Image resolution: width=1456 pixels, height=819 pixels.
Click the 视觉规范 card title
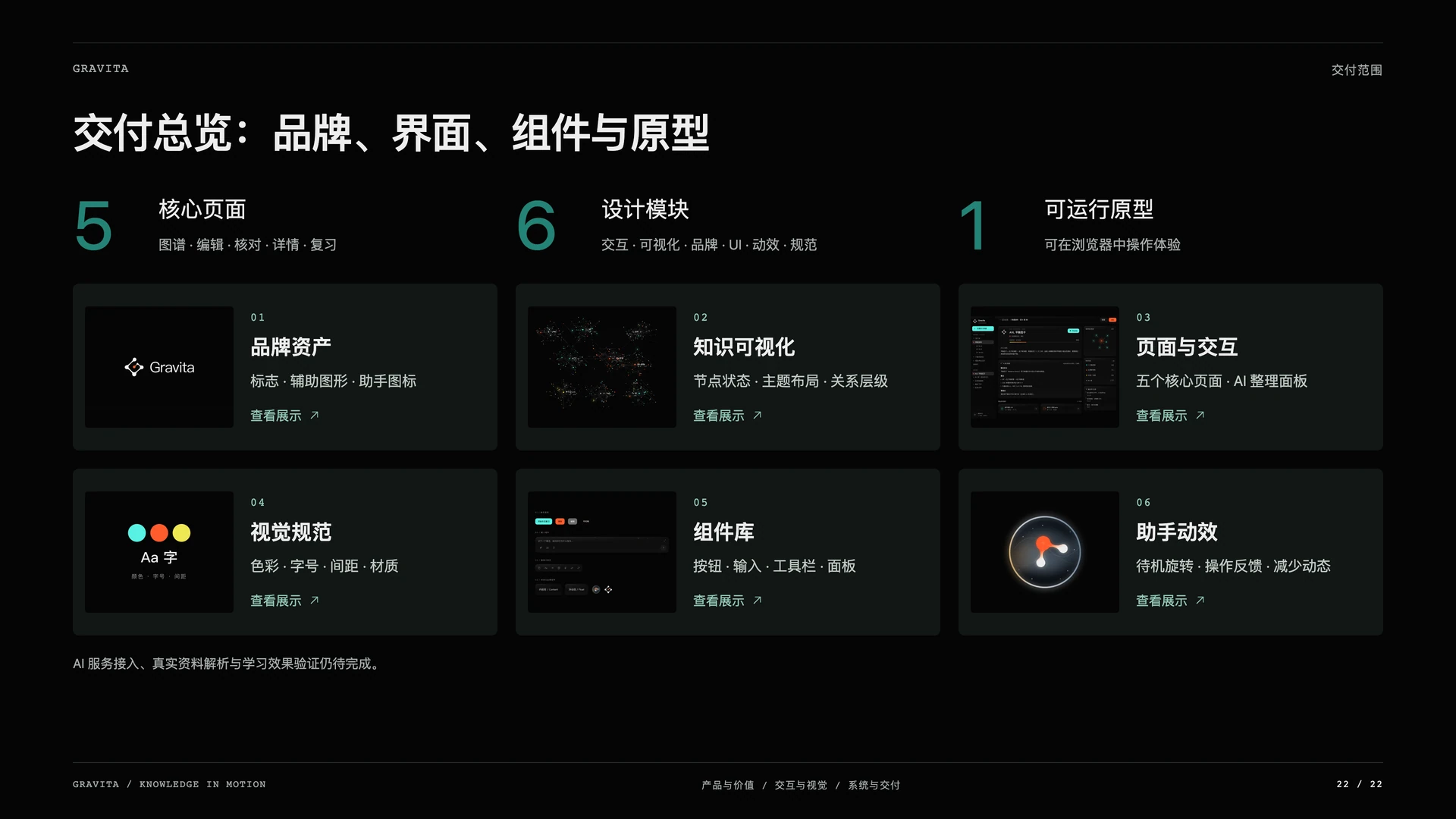tap(290, 532)
